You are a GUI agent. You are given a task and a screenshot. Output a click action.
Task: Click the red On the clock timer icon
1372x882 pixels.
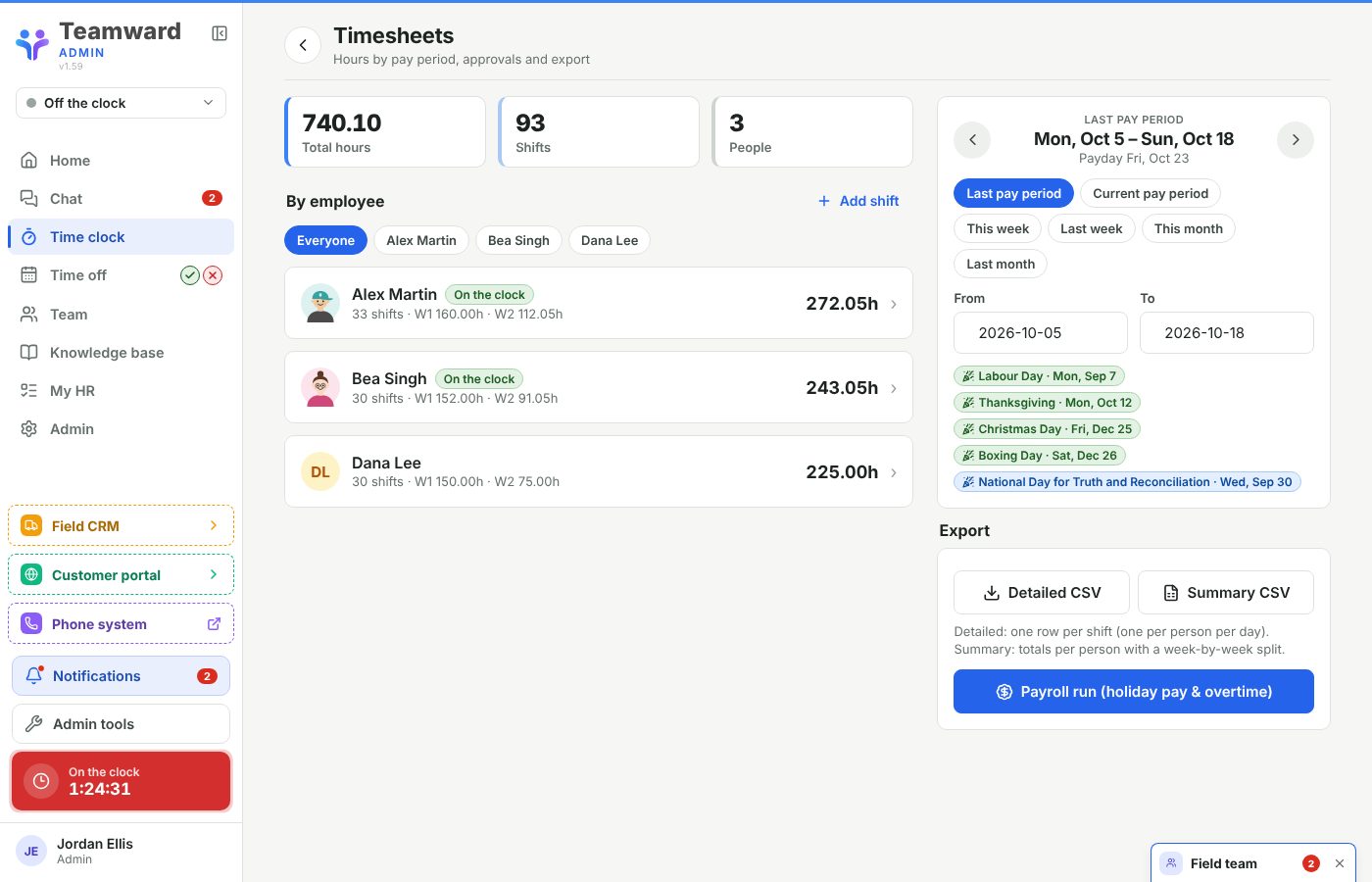tap(41, 781)
